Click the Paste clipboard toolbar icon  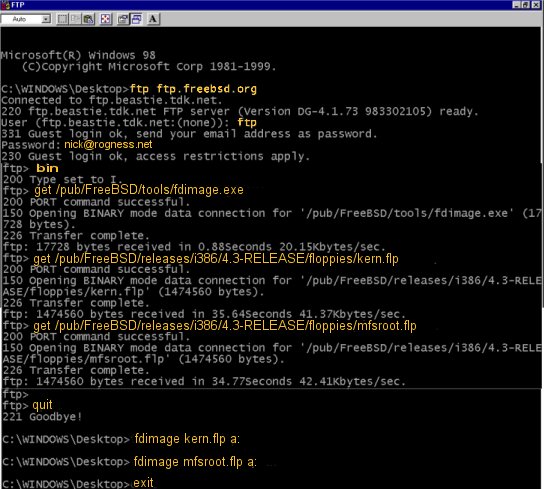coord(88,19)
